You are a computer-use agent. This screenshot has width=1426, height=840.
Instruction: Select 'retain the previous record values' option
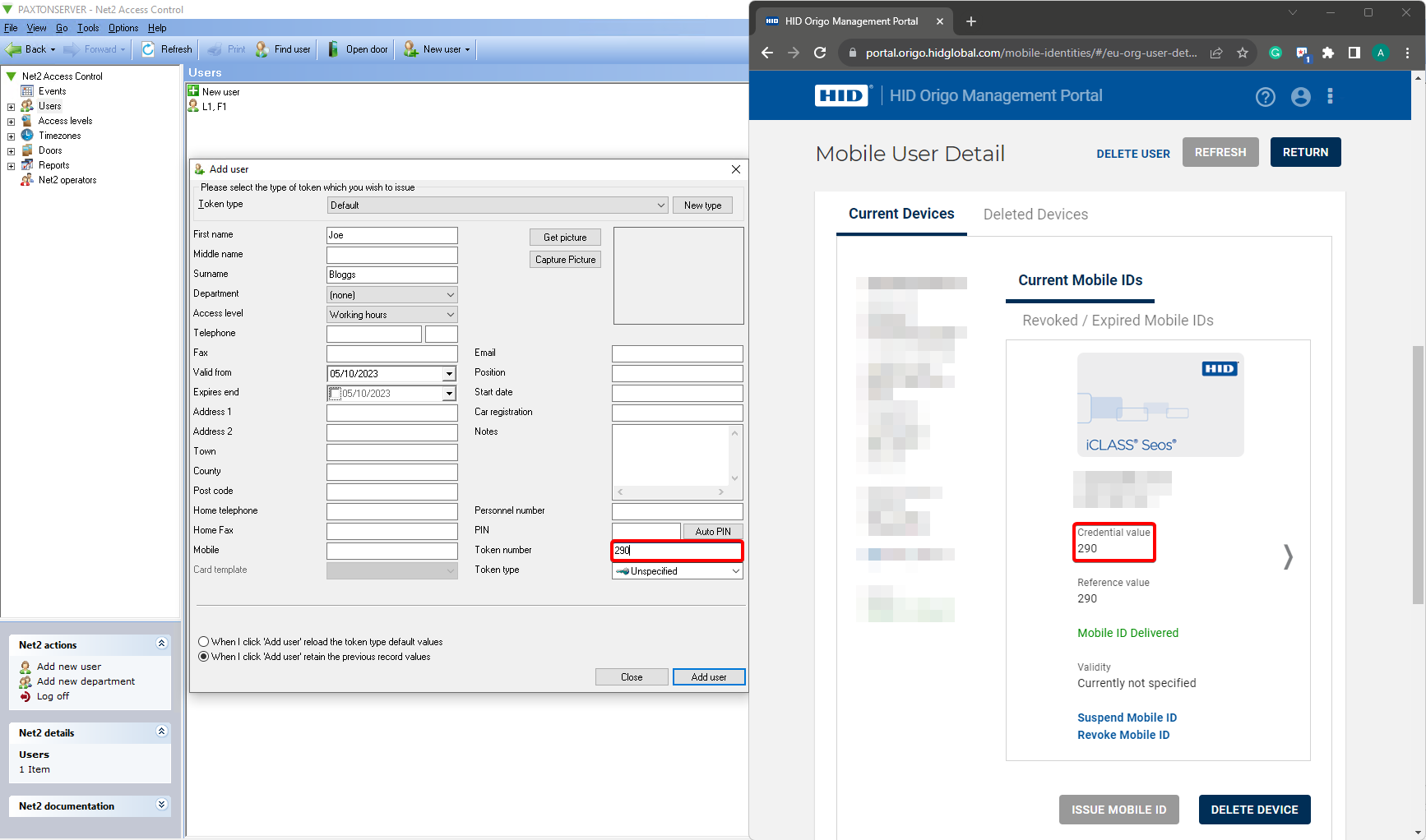pos(203,657)
